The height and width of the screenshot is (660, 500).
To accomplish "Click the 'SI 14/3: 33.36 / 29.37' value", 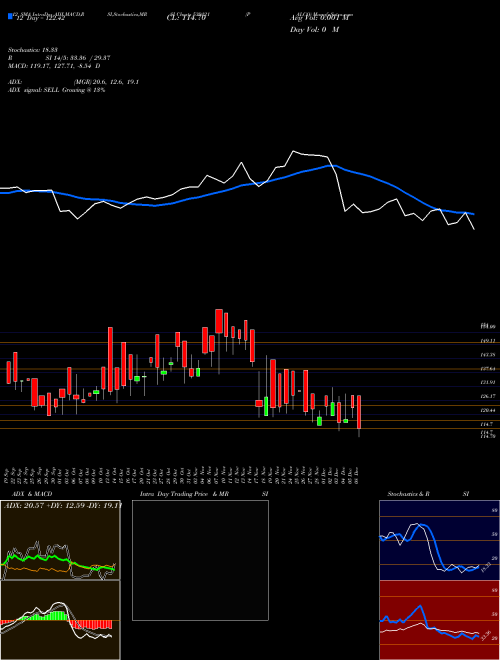I will coord(78,58).
